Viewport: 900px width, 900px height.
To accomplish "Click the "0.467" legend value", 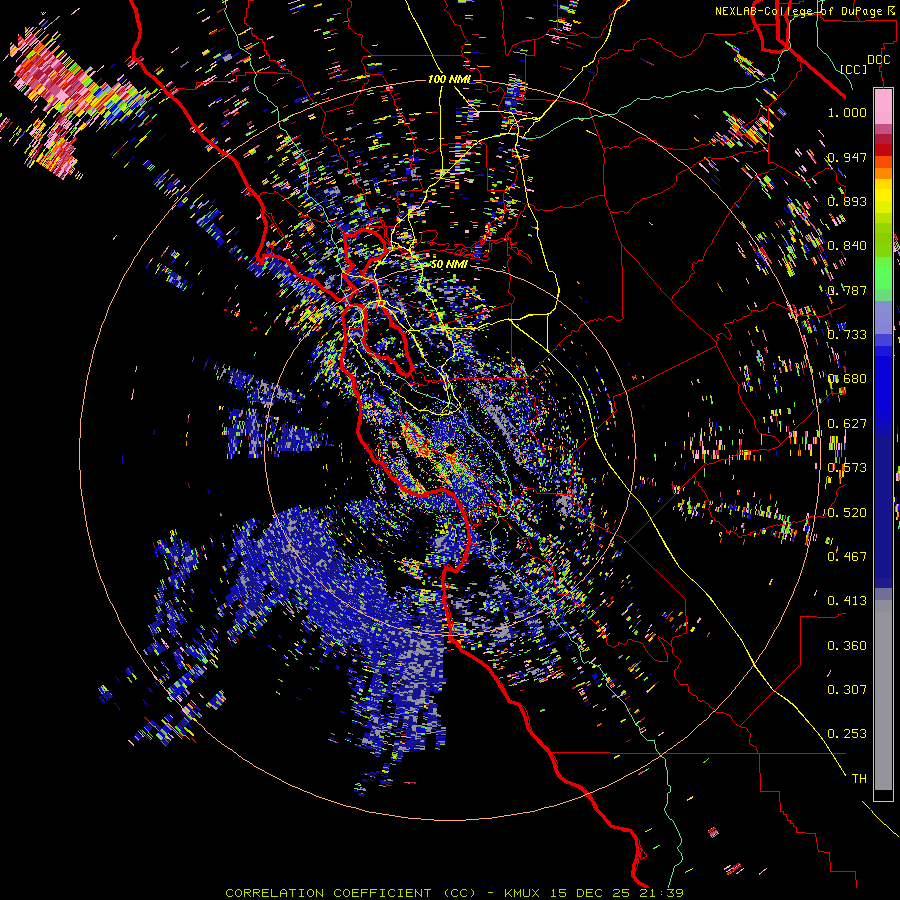I will (847, 556).
